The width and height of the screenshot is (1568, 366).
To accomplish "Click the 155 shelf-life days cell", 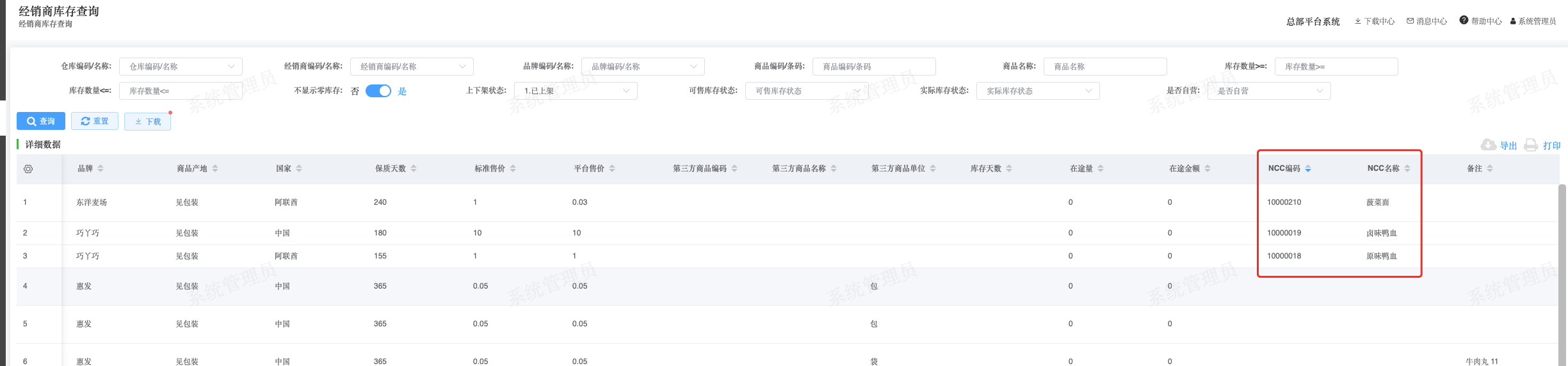I will pos(380,256).
